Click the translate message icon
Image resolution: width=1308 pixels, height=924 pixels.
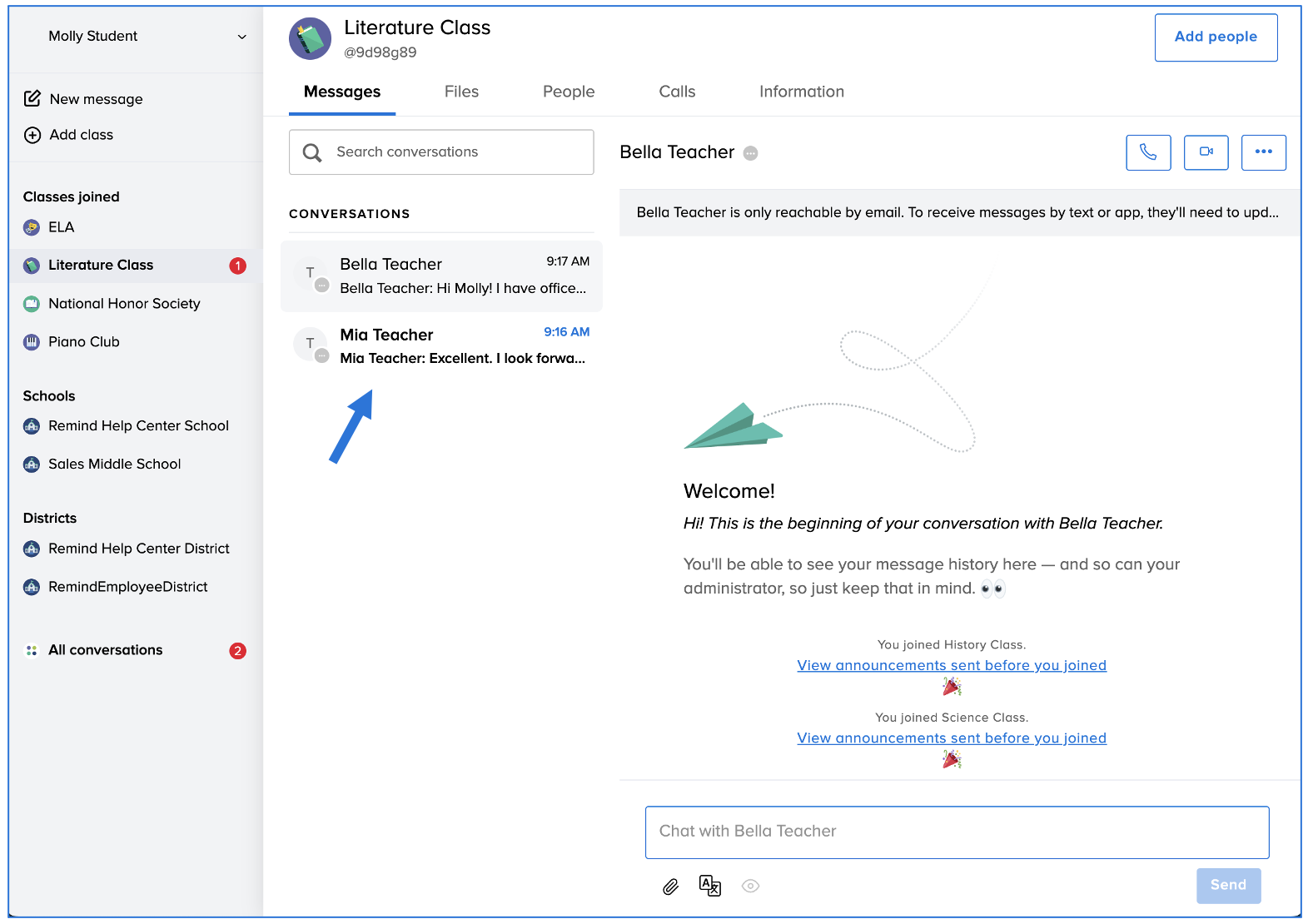pos(710,886)
